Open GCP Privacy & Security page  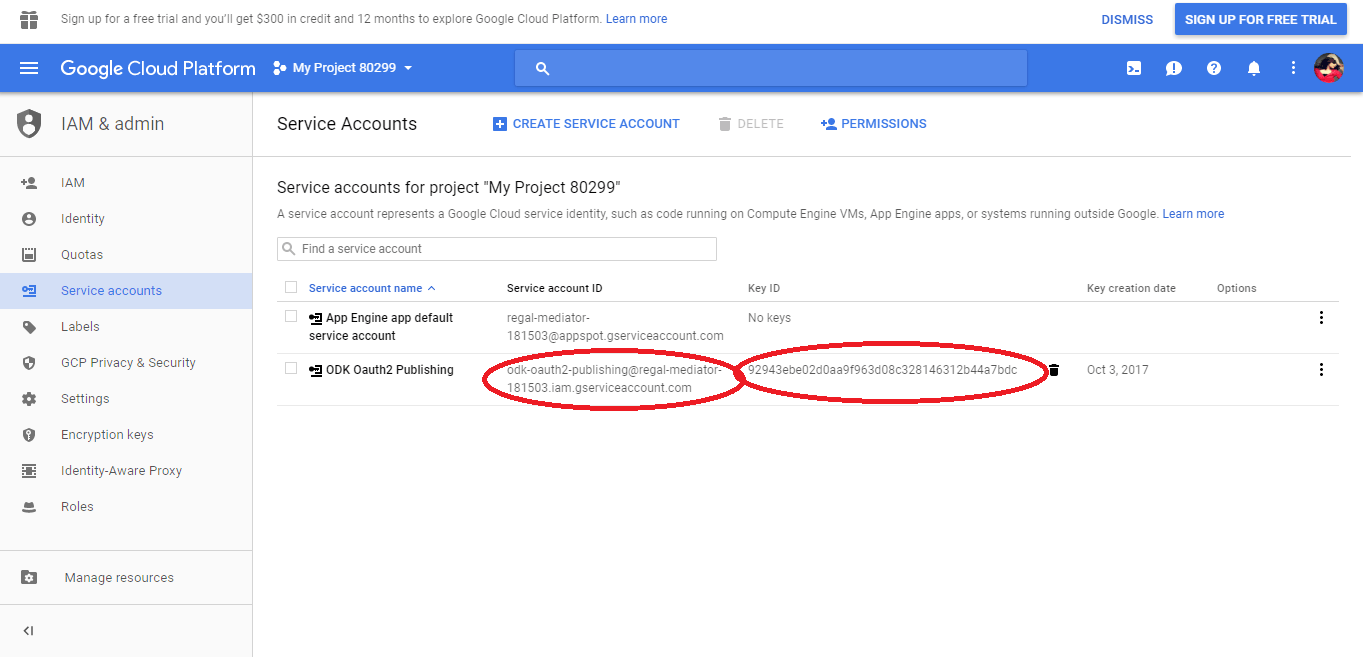pos(126,363)
